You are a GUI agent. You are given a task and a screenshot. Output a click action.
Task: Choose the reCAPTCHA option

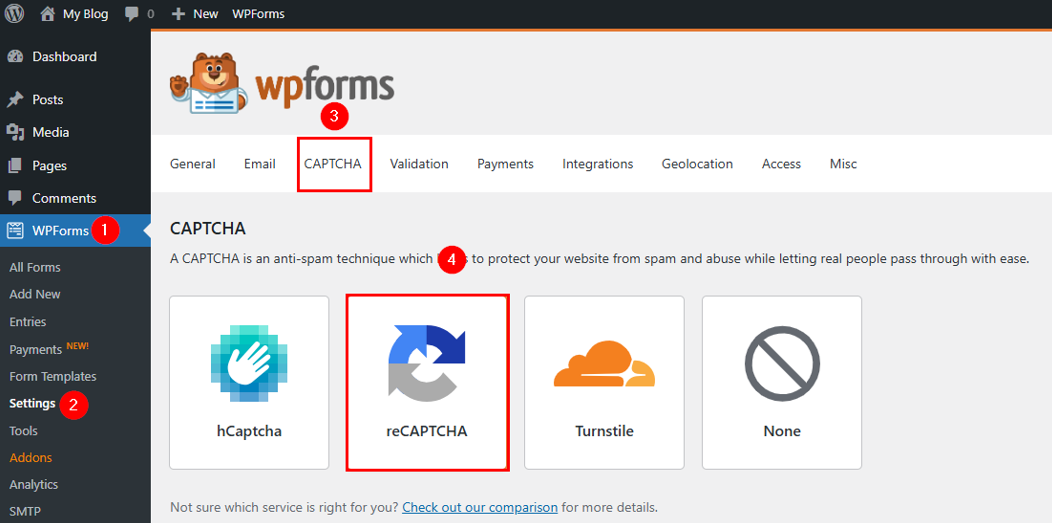(427, 382)
